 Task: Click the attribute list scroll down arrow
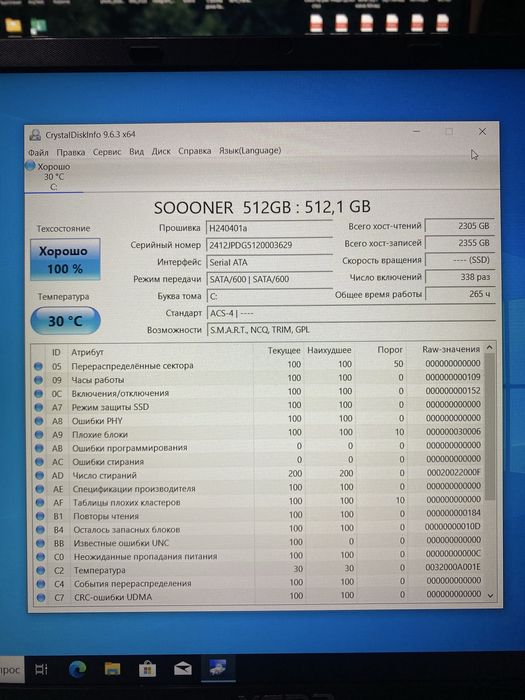coord(491,595)
